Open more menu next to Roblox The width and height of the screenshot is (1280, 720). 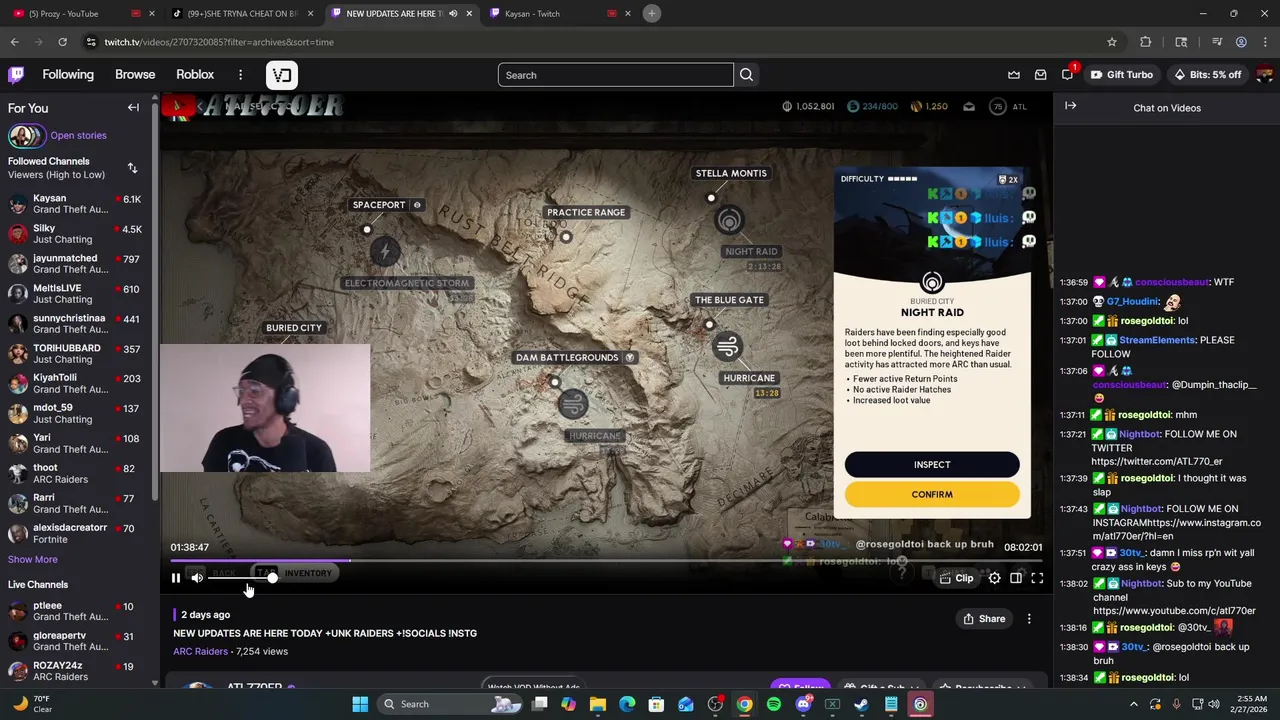tap(240, 75)
